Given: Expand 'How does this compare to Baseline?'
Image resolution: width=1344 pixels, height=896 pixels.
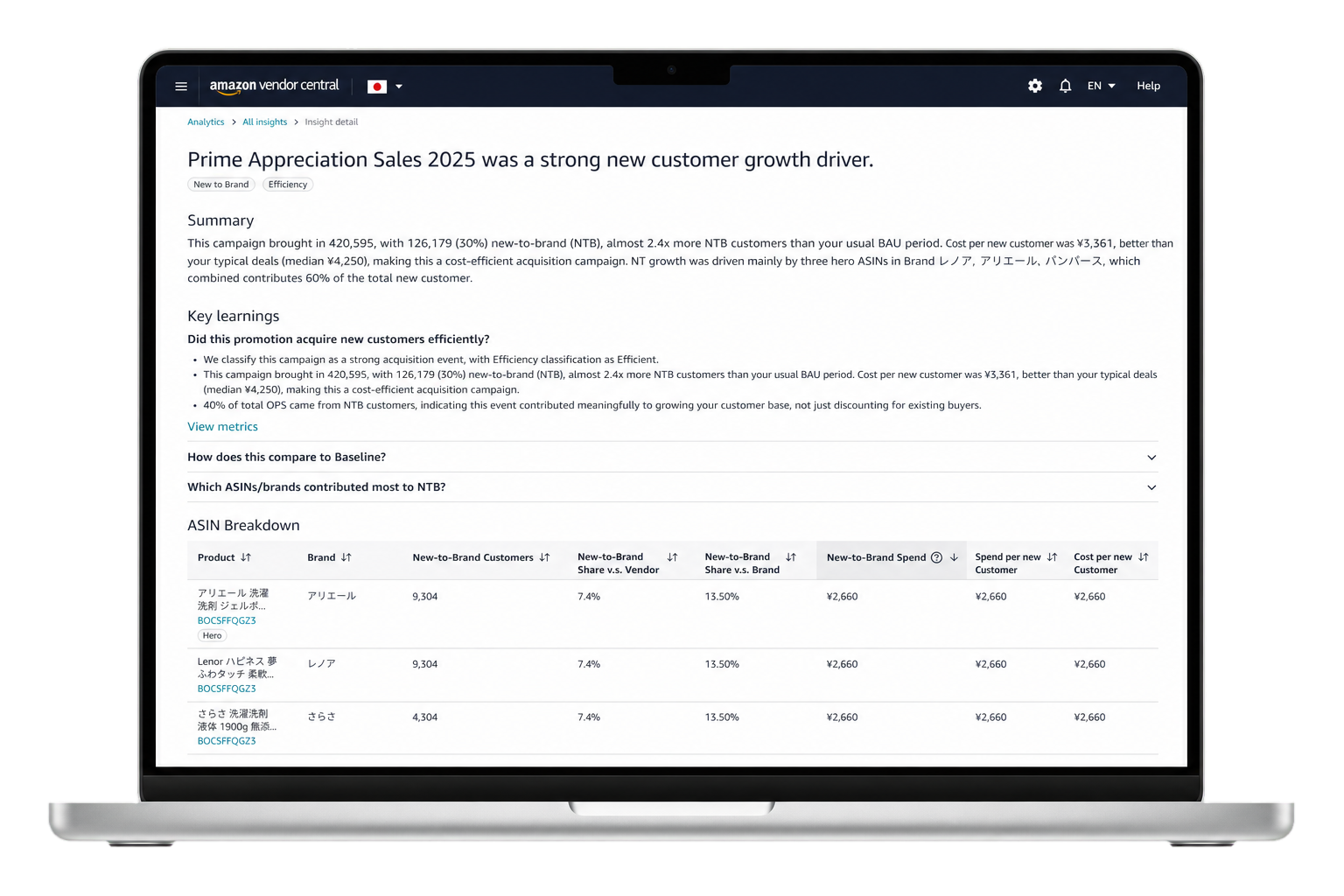Looking at the screenshot, I should [672, 457].
